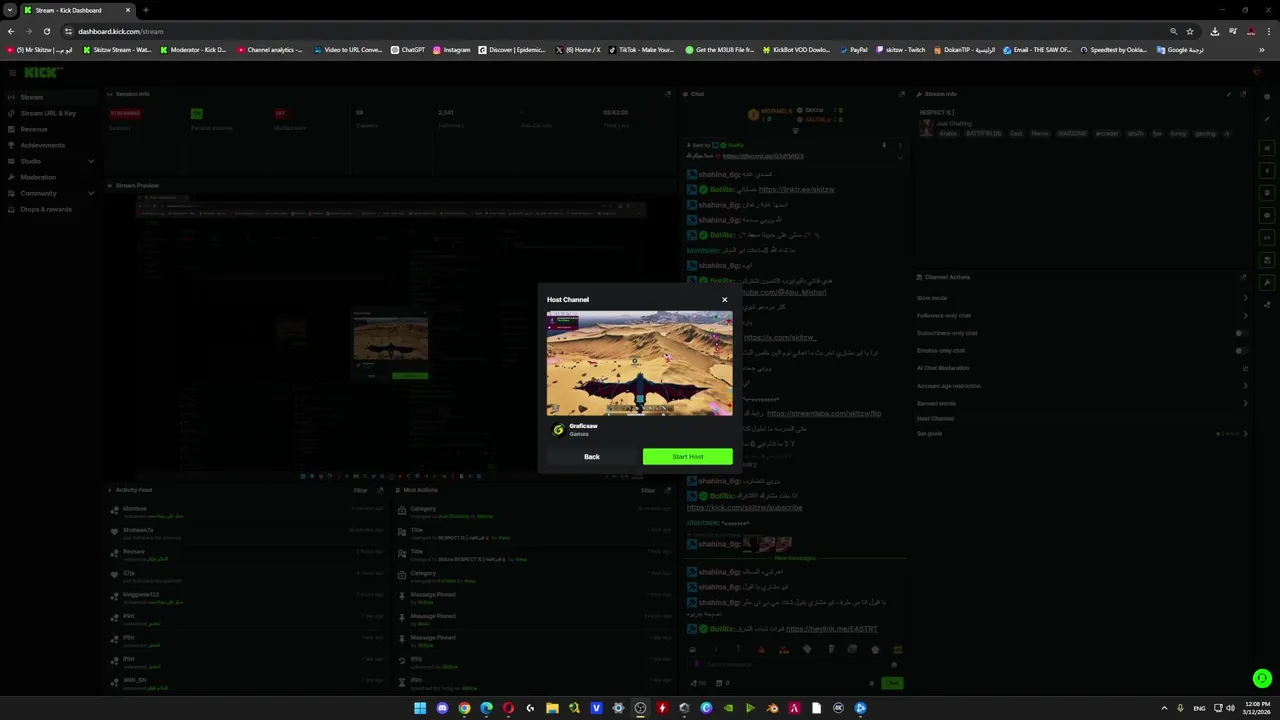Expand Followers-only chat chevron
The height and width of the screenshot is (720, 1280).
click(x=1245, y=316)
